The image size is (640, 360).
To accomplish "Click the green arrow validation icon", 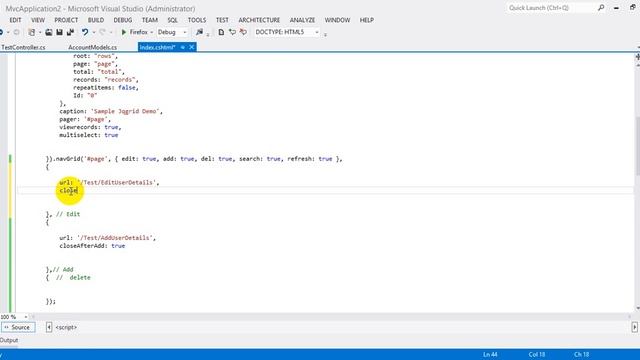I will [232, 32].
